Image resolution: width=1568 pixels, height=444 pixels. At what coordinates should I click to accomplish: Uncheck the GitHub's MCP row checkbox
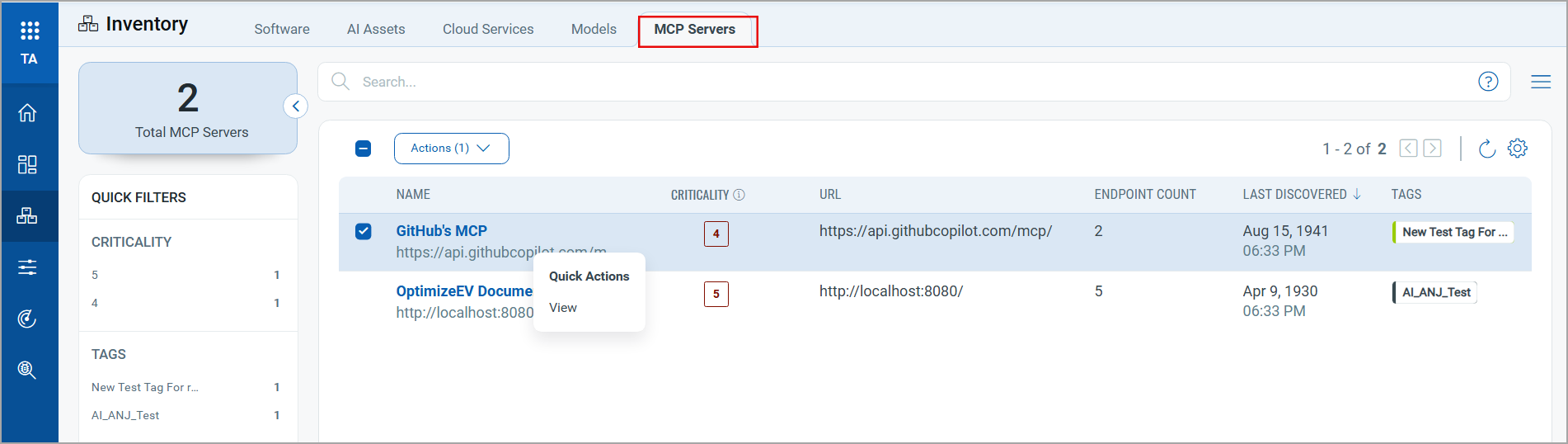(364, 231)
